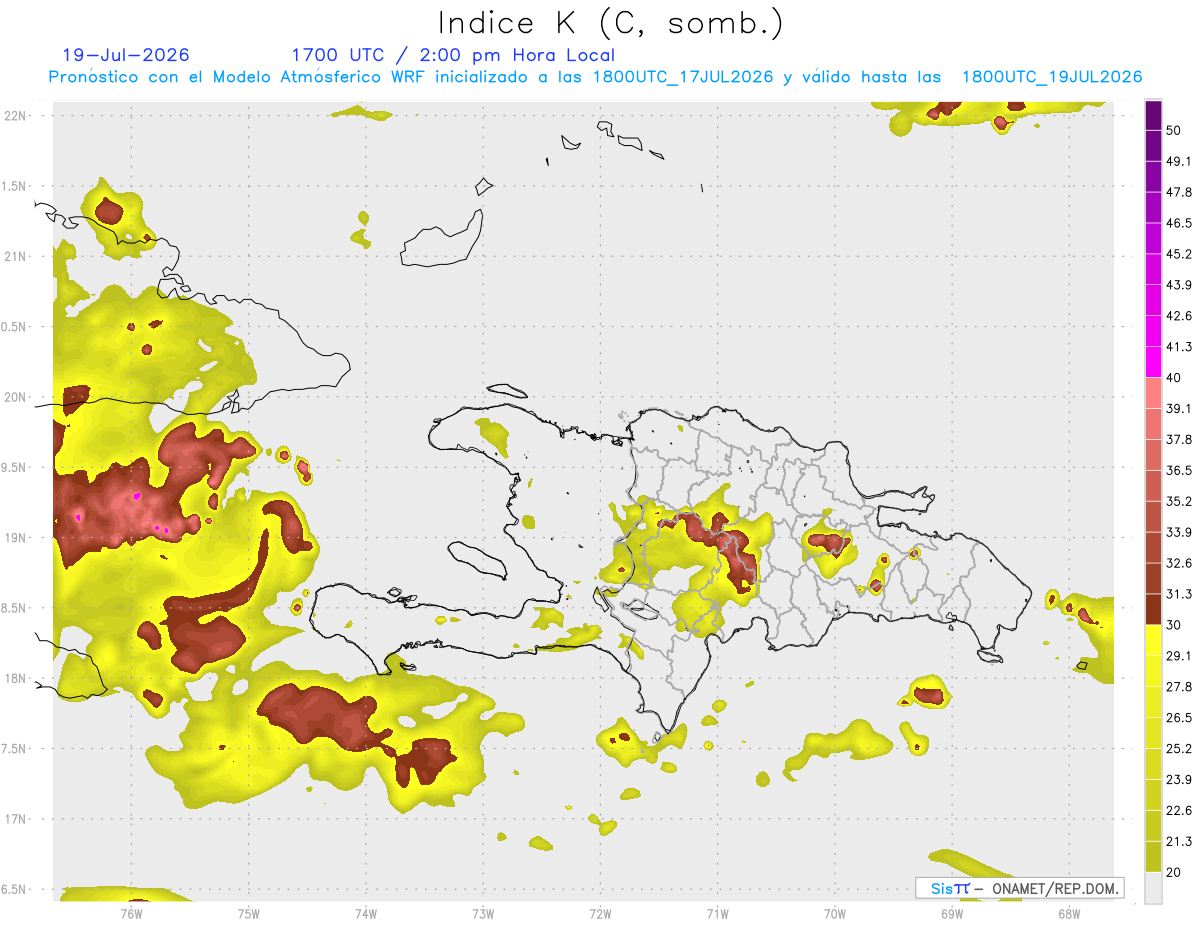Click the colorbar value "31.3"
This screenshot has height=927, width=1200.
(1178, 595)
